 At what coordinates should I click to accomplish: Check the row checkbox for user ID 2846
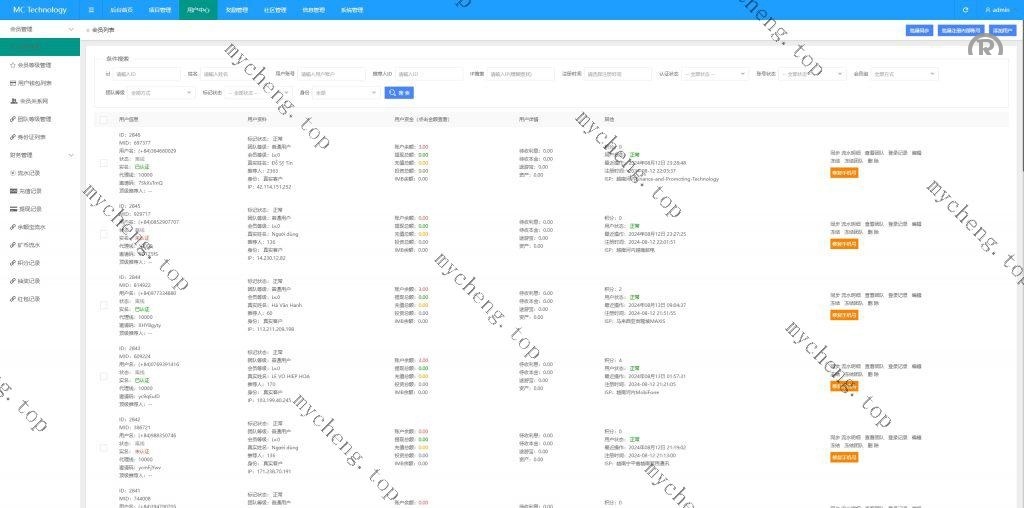point(103,161)
